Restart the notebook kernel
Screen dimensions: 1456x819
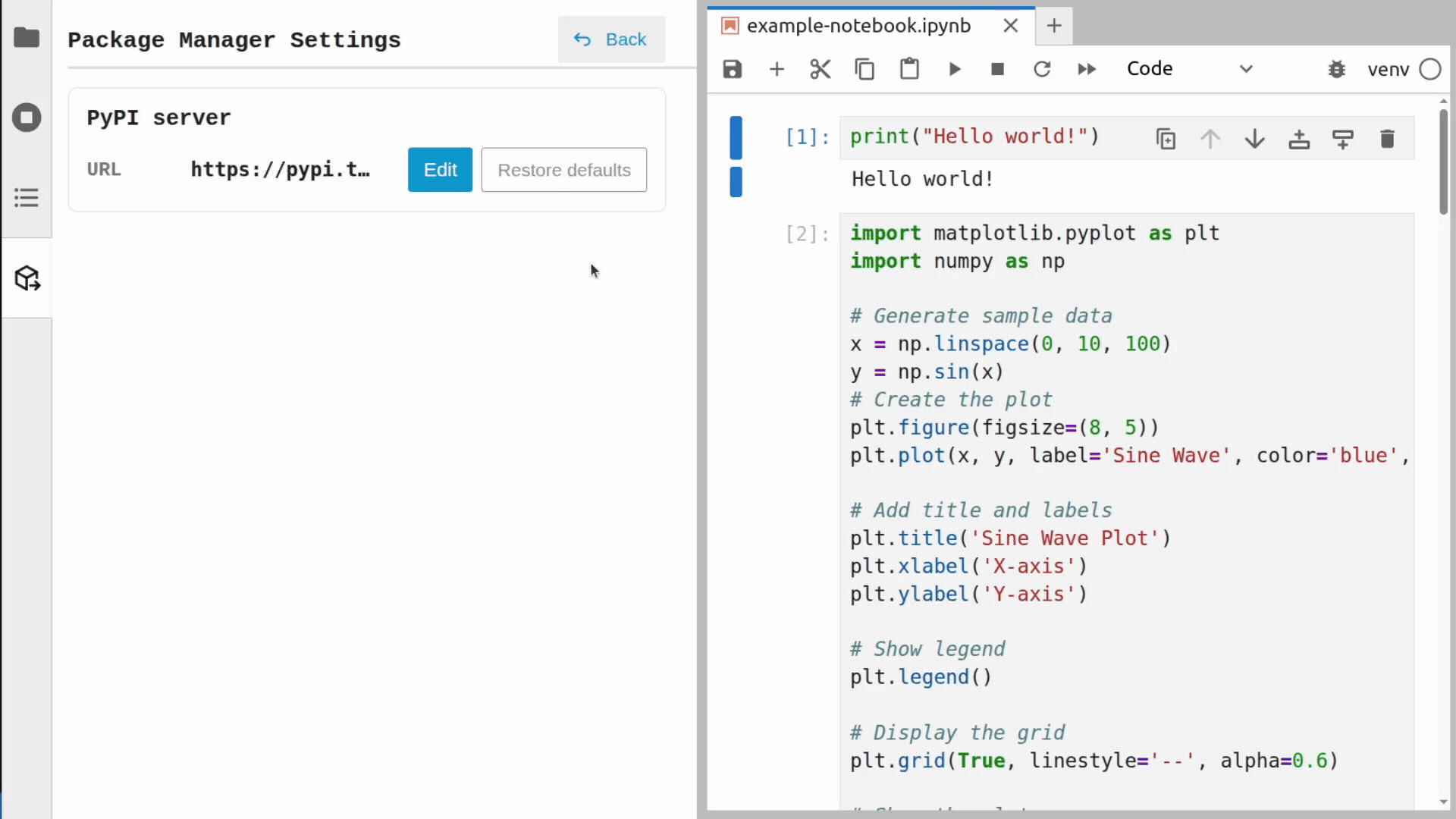[x=1042, y=68]
